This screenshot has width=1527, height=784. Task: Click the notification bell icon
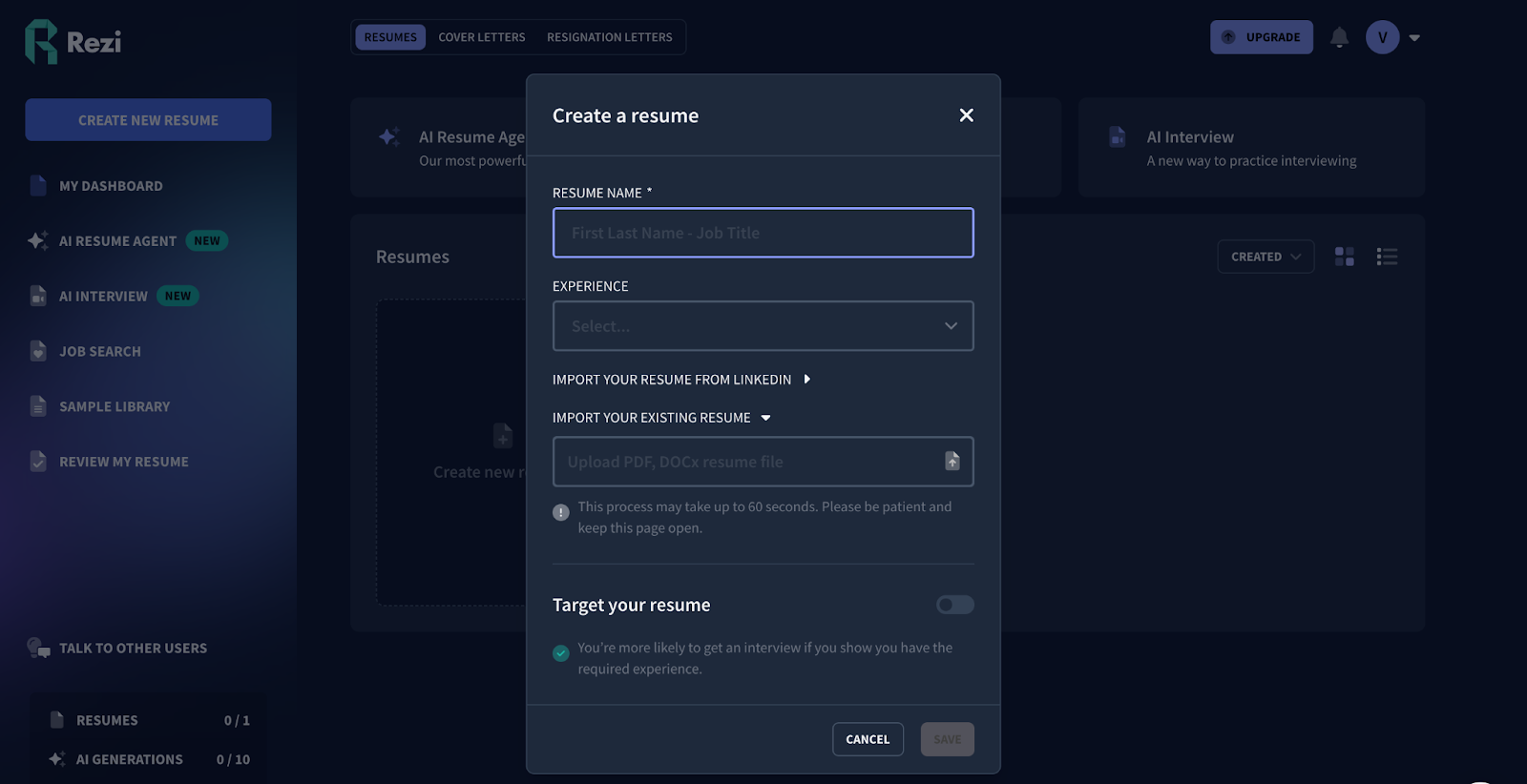pos(1339,37)
